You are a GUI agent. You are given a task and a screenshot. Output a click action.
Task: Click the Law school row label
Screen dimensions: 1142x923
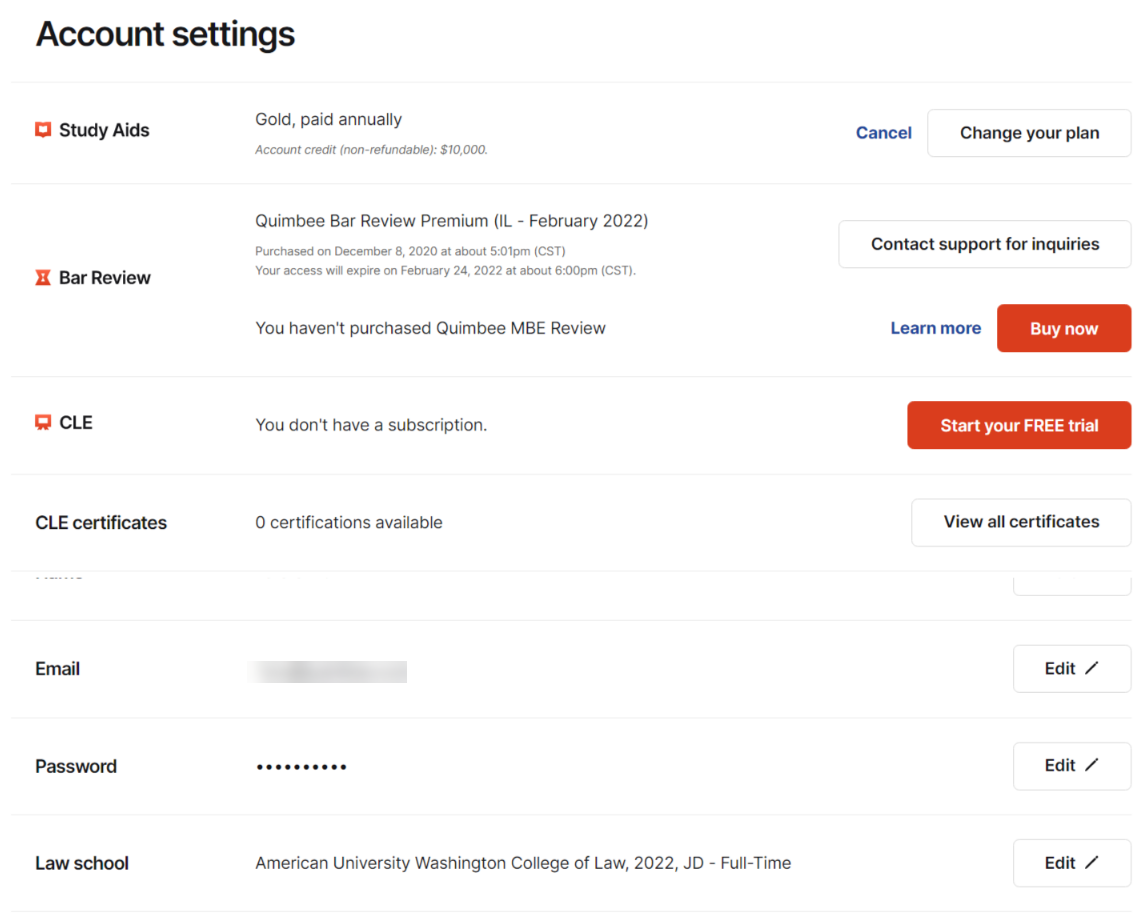pos(82,863)
